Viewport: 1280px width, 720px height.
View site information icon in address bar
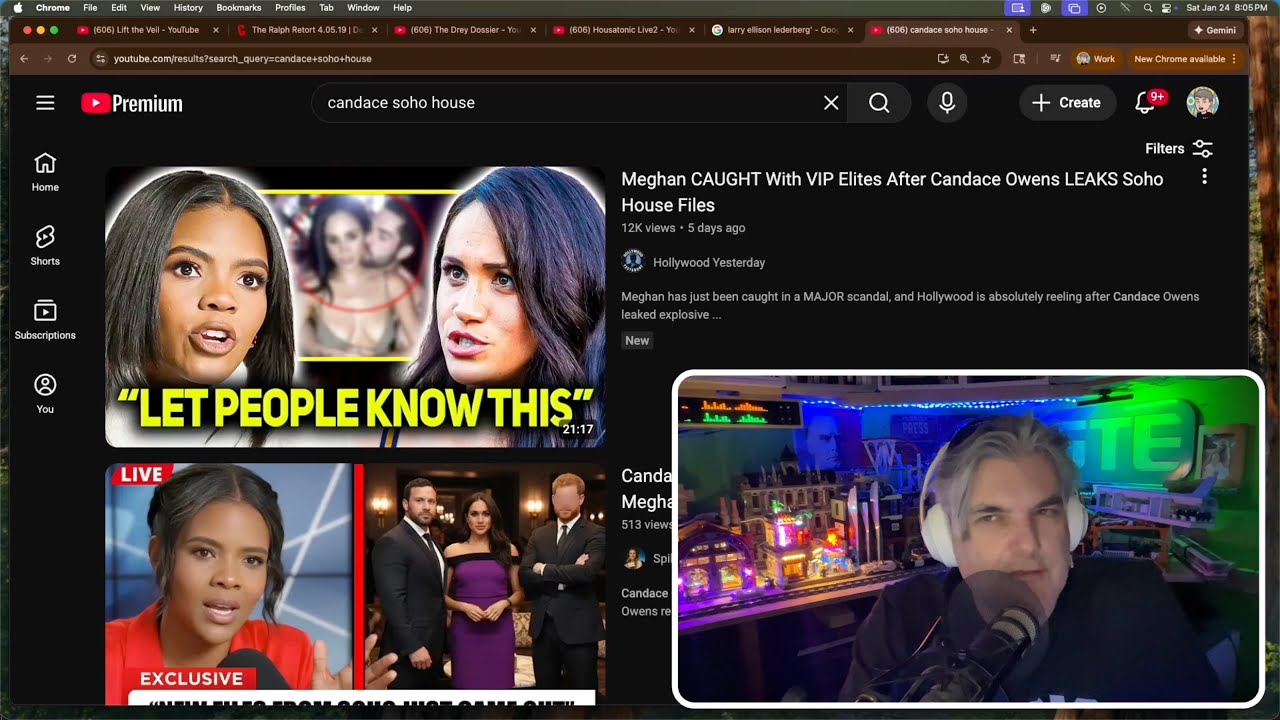pos(100,59)
